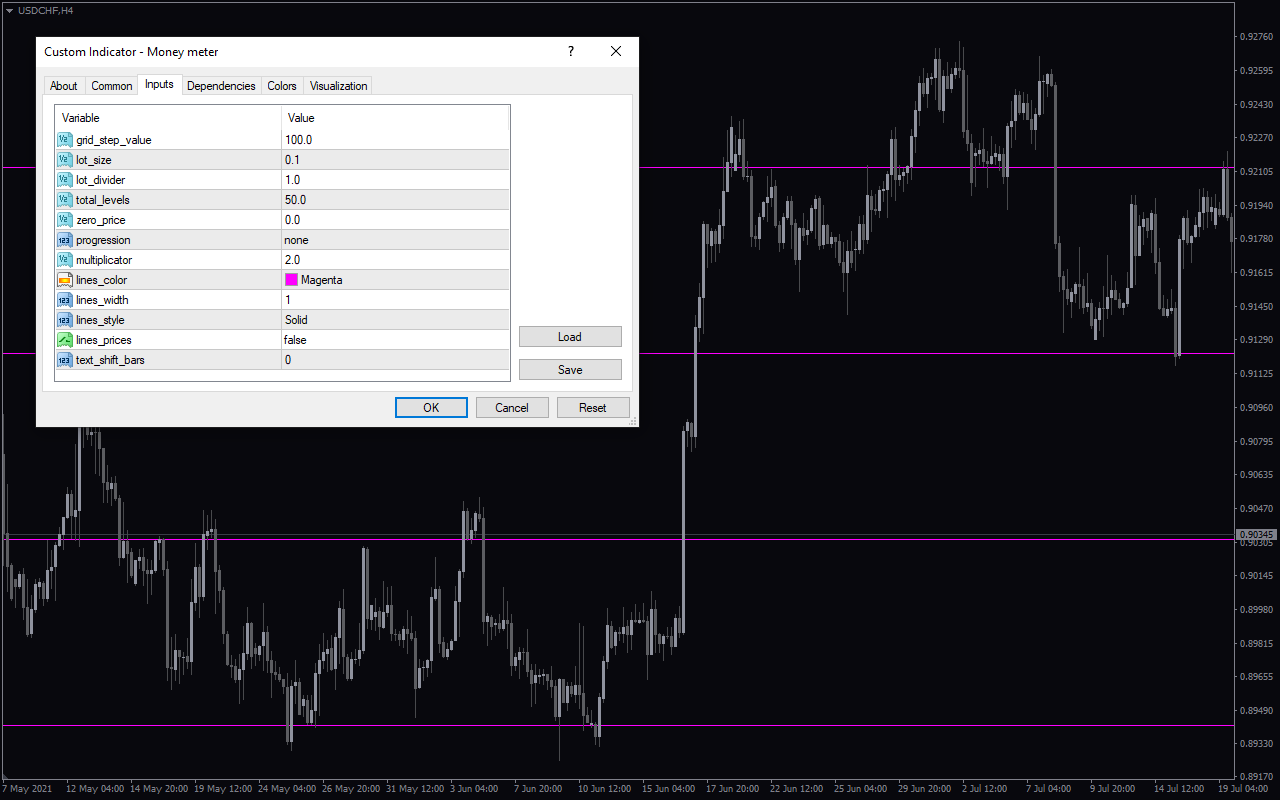The image size is (1280, 800).
Task: Click the lot_size variable type icon
Action: (x=65, y=160)
